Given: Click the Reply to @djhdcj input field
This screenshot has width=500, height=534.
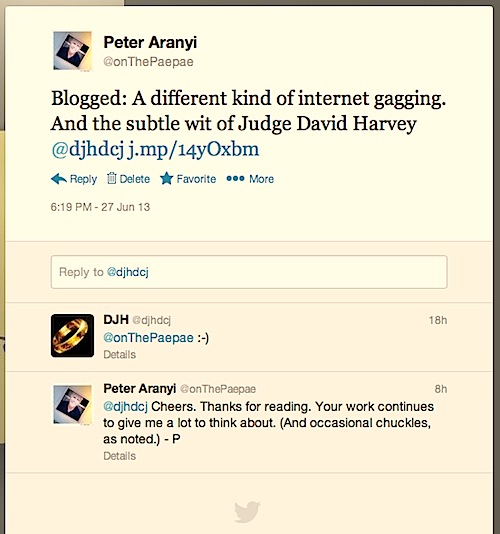Looking at the screenshot, I should pyautogui.click(x=249, y=272).
